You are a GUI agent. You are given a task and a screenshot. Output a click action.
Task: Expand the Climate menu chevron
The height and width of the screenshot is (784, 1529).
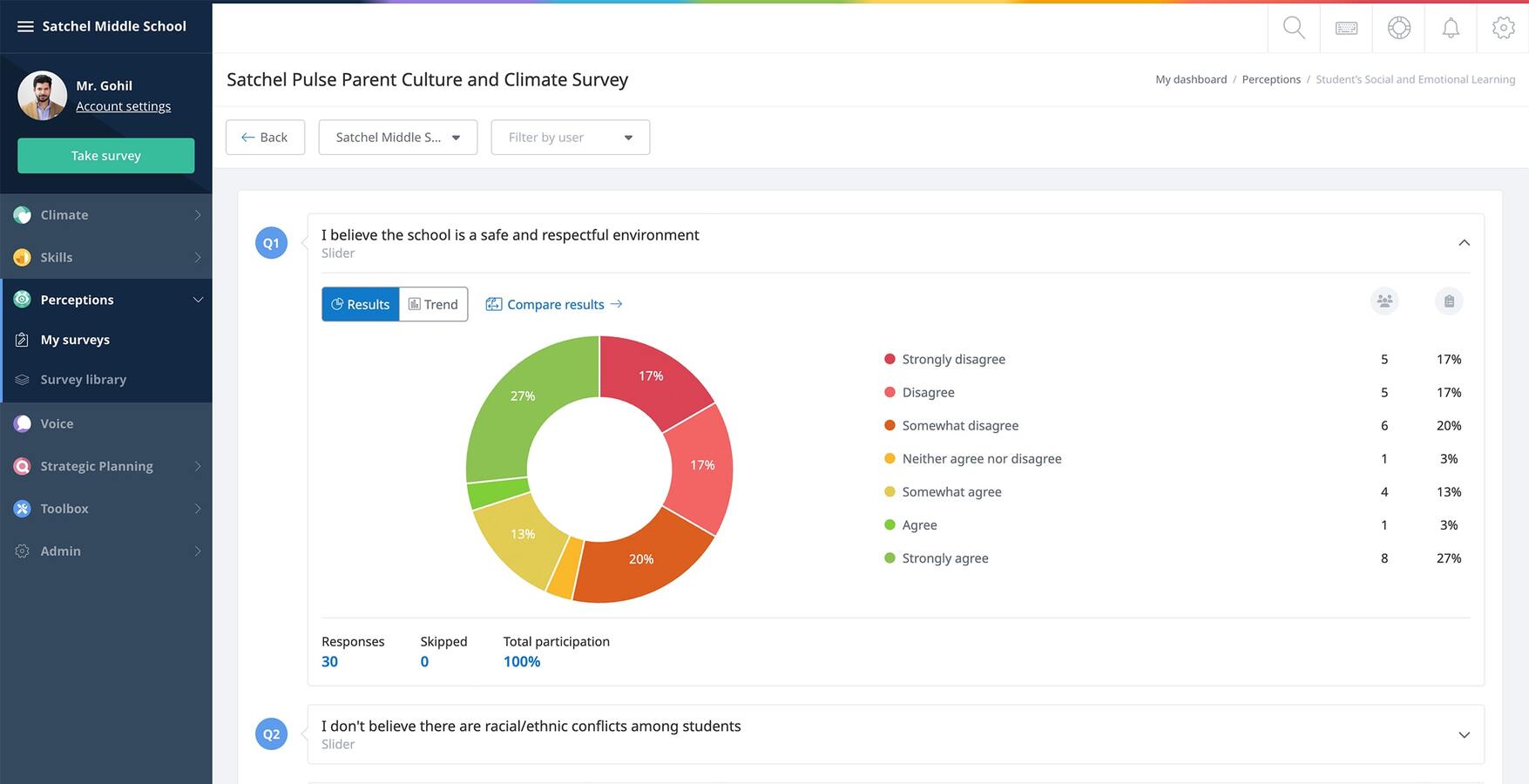click(x=198, y=214)
